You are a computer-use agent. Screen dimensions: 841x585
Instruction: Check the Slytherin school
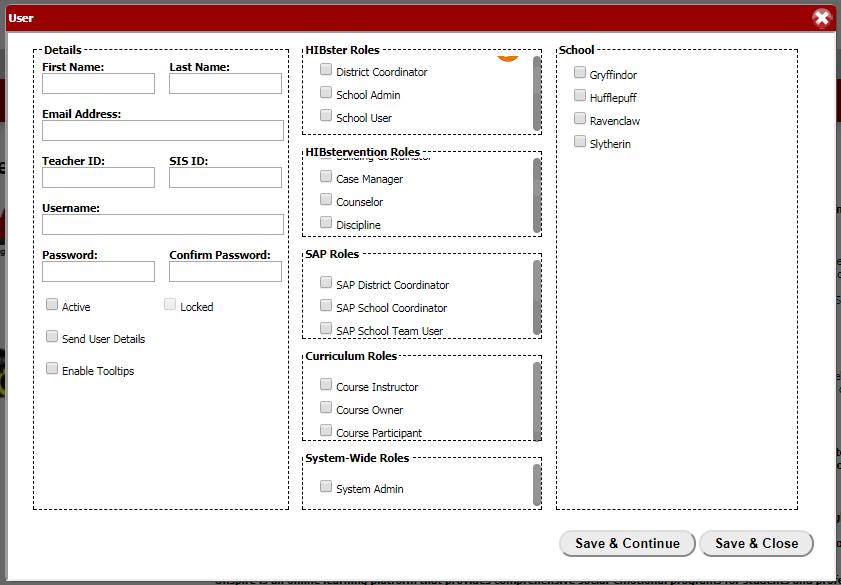[579, 141]
